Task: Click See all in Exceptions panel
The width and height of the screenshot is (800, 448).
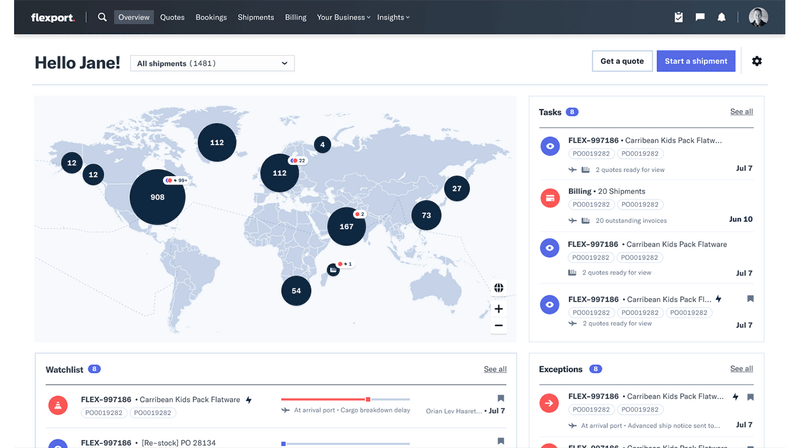Action: [x=741, y=368]
